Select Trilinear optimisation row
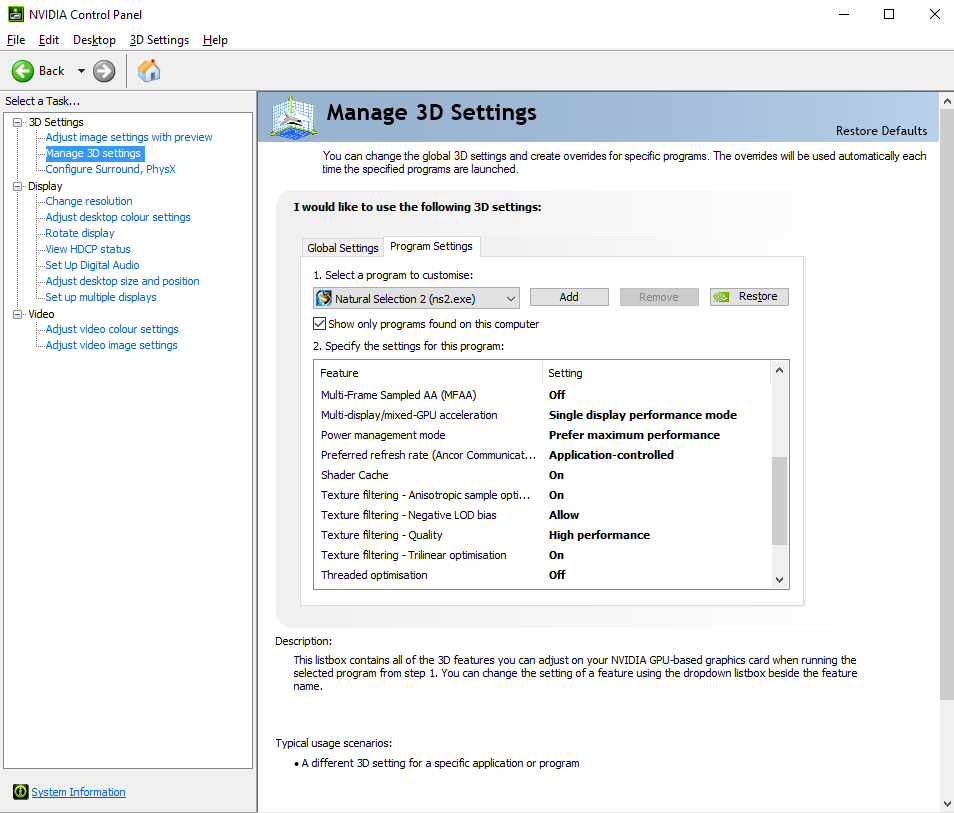954x813 pixels. click(543, 555)
